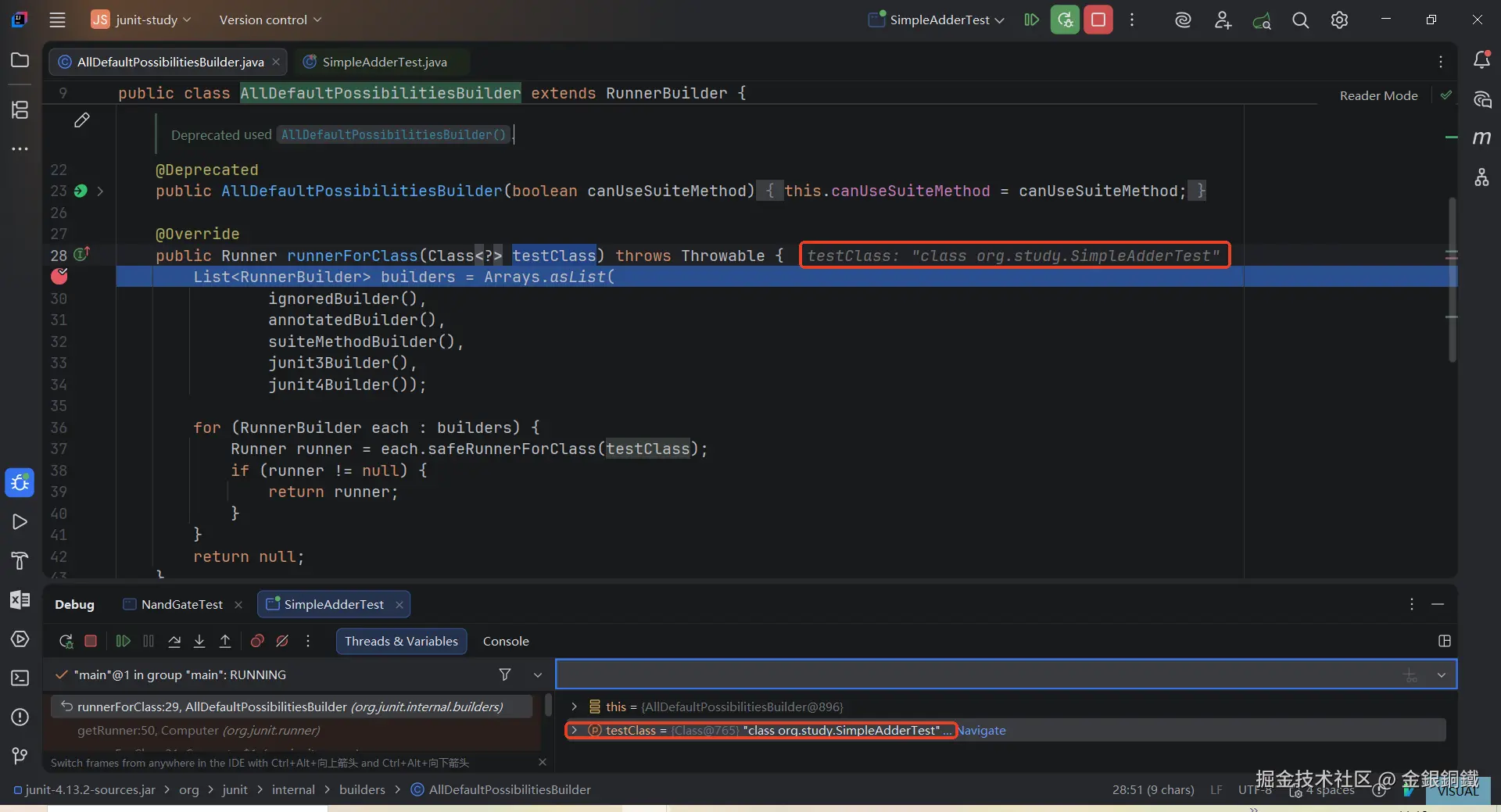Open View Breakpoints dialog icon

pyautogui.click(x=257, y=641)
